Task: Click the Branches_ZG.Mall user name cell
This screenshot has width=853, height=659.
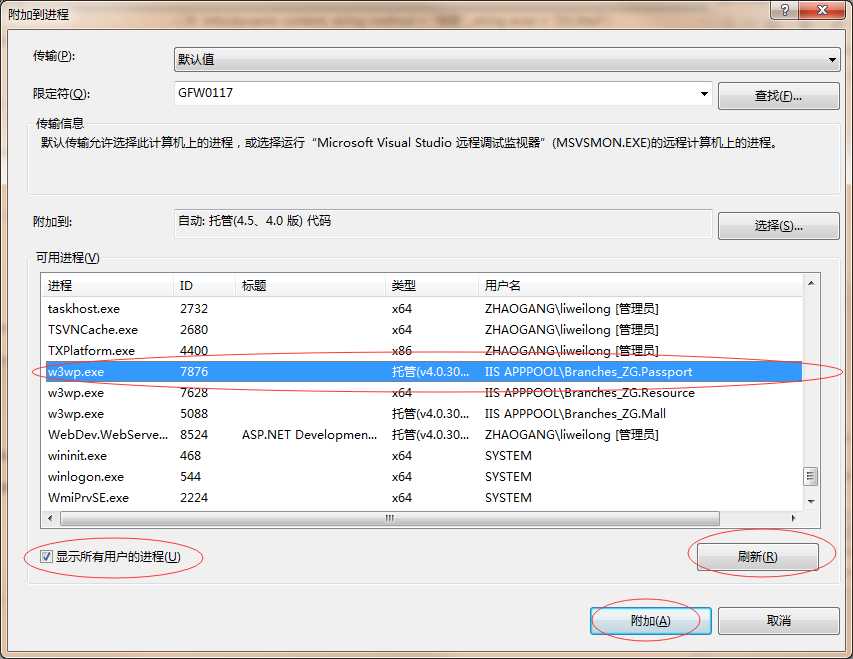Action: (x=575, y=414)
